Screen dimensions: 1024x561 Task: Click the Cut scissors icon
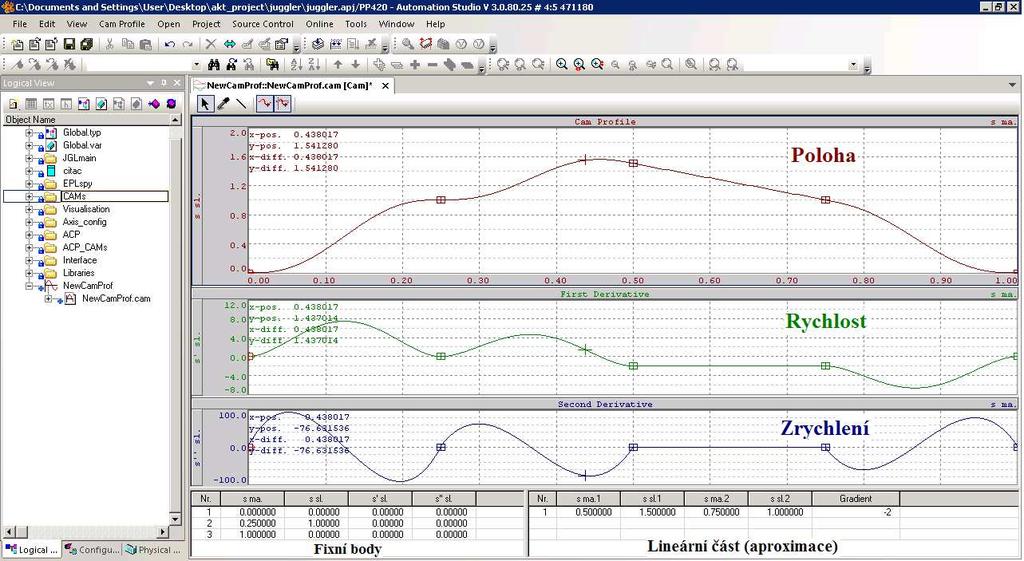110,44
